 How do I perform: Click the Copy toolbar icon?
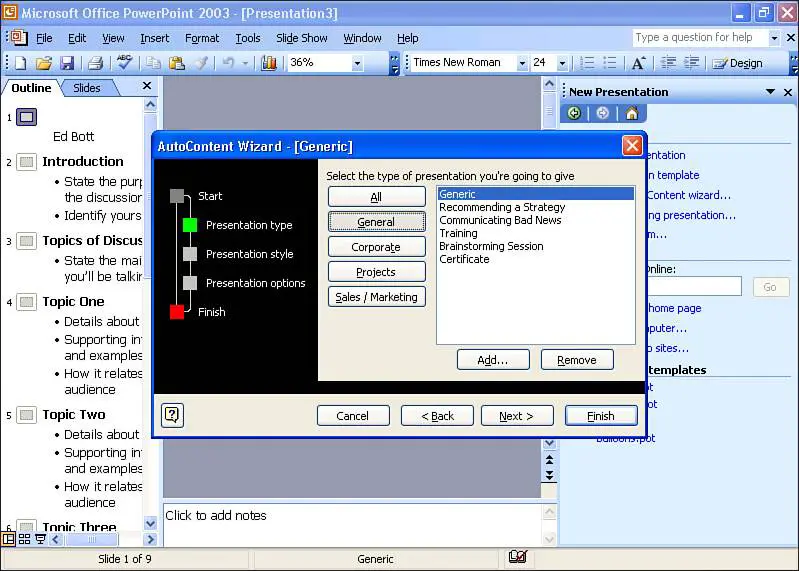pos(153,63)
